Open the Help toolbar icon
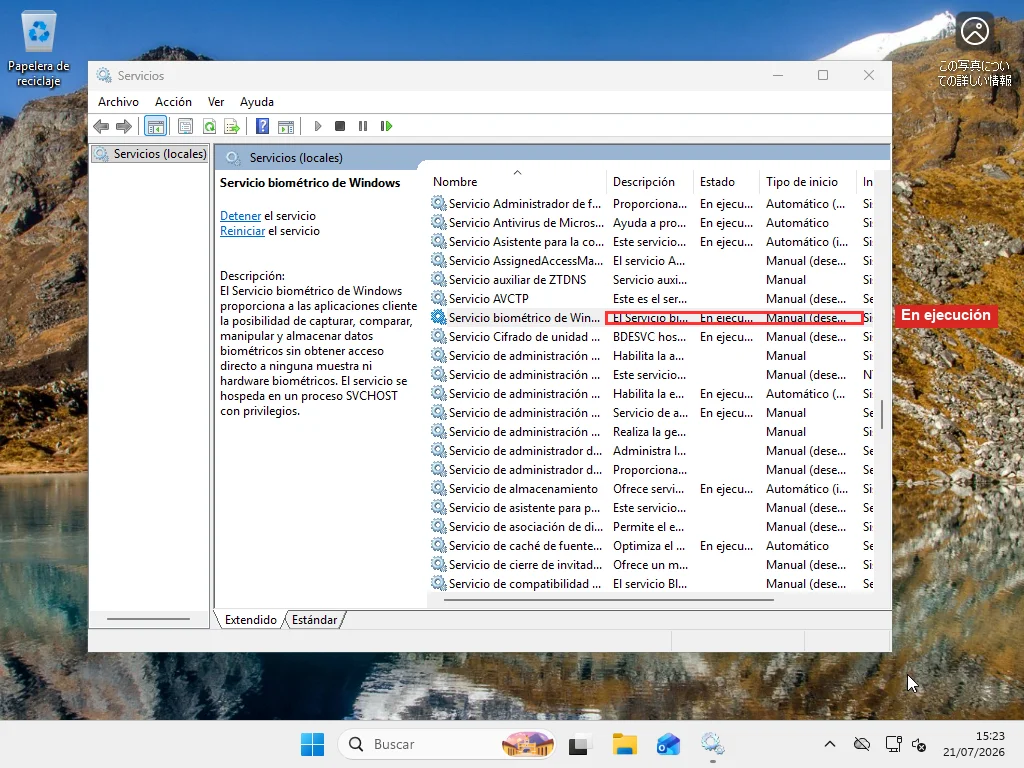The image size is (1024, 768). 262,126
